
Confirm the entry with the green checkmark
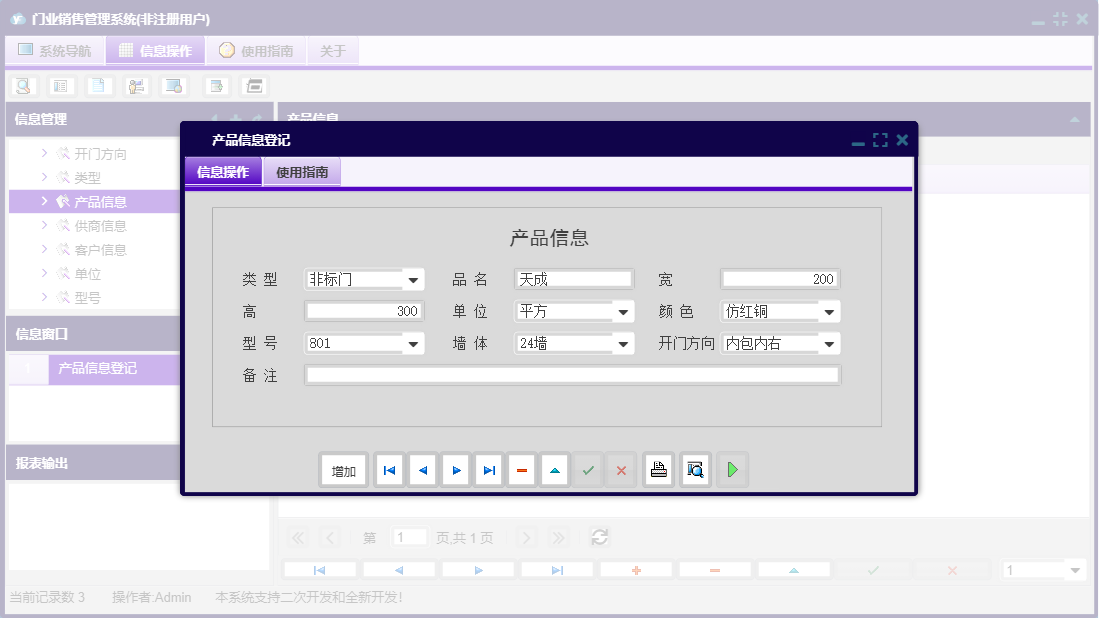[x=588, y=470]
